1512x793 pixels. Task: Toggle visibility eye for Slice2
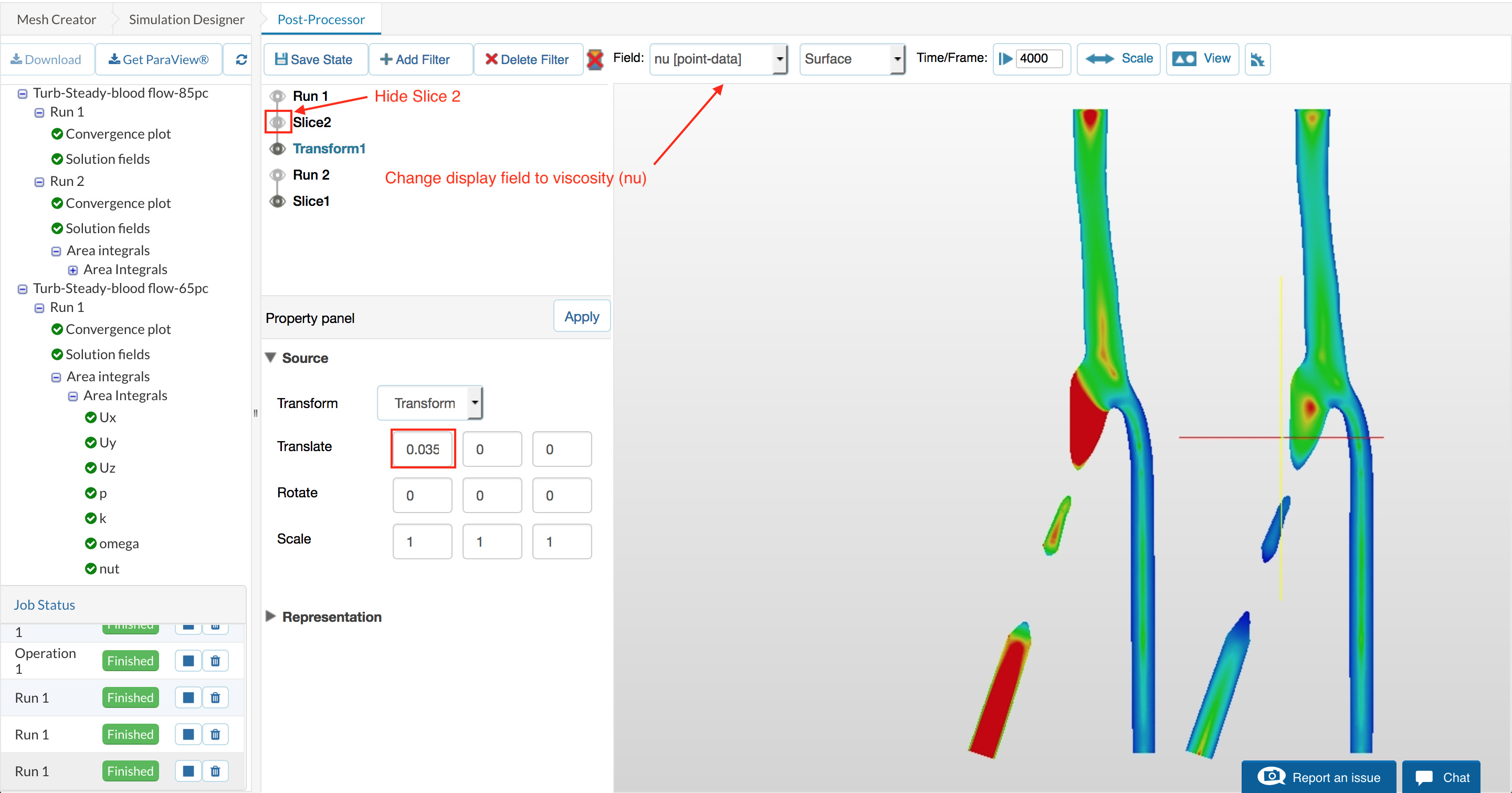pyautogui.click(x=278, y=122)
